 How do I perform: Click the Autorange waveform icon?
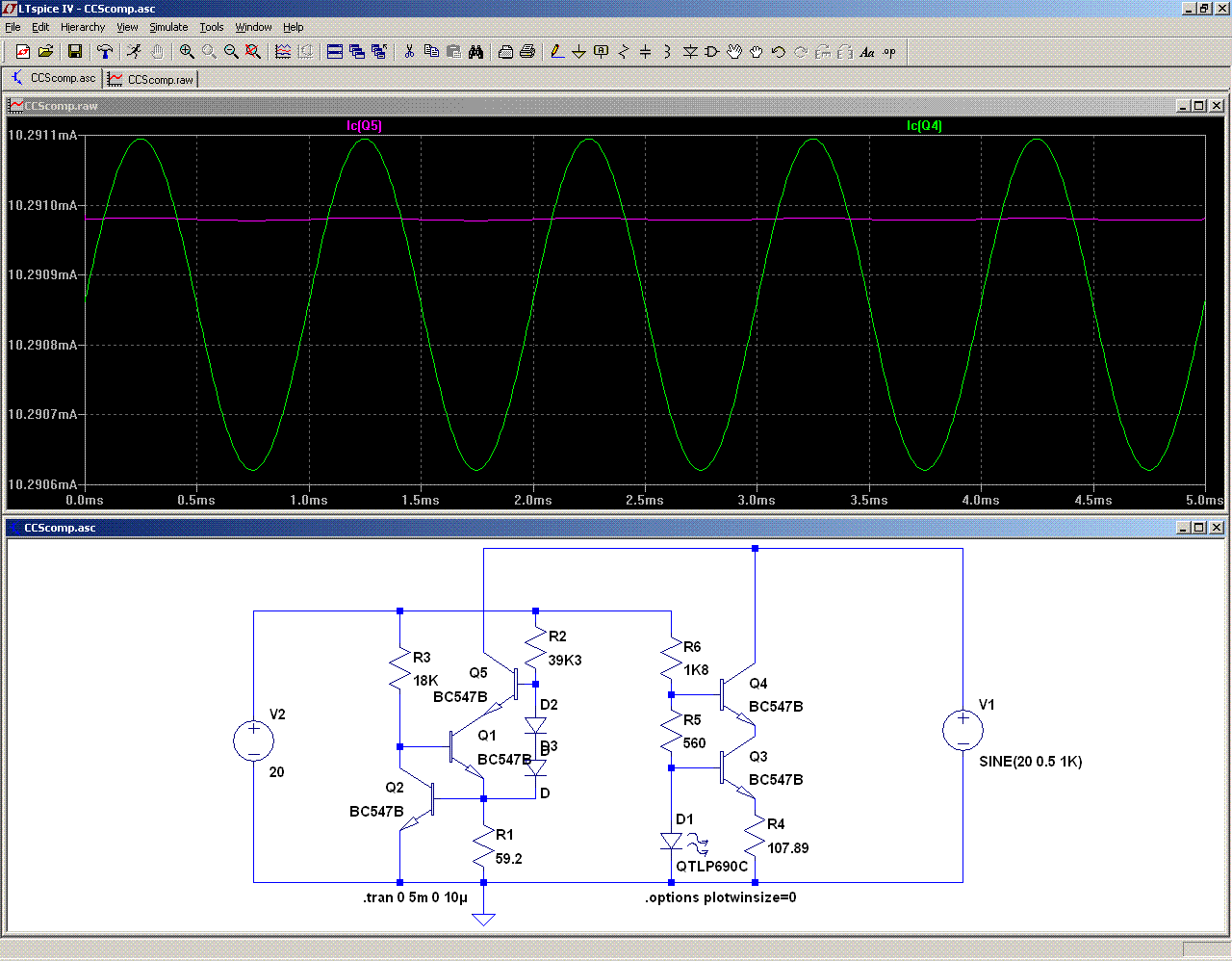click(x=283, y=52)
